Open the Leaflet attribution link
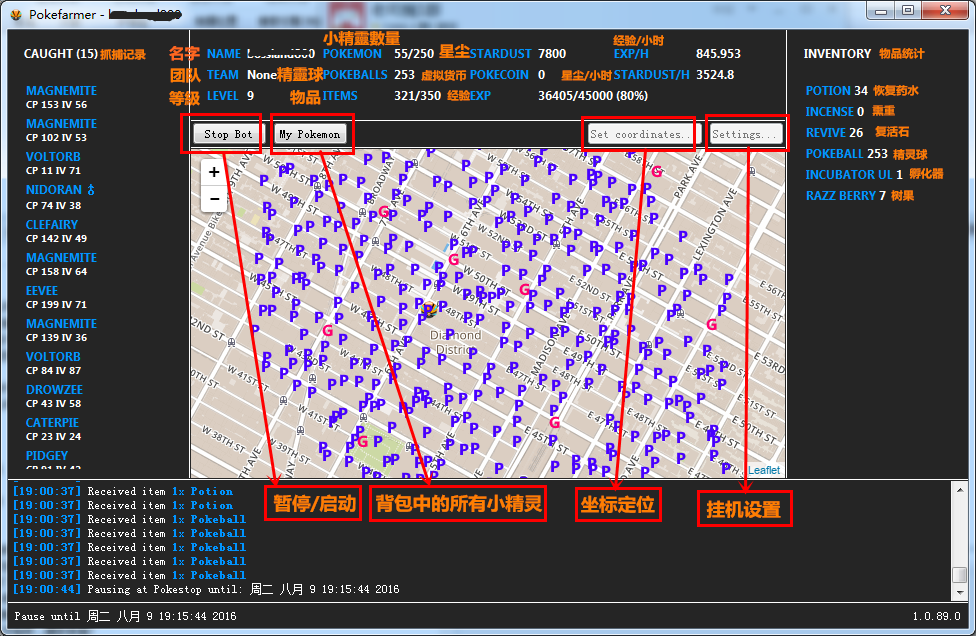Viewport: 976px width, 636px height. click(x=764, y=470)
